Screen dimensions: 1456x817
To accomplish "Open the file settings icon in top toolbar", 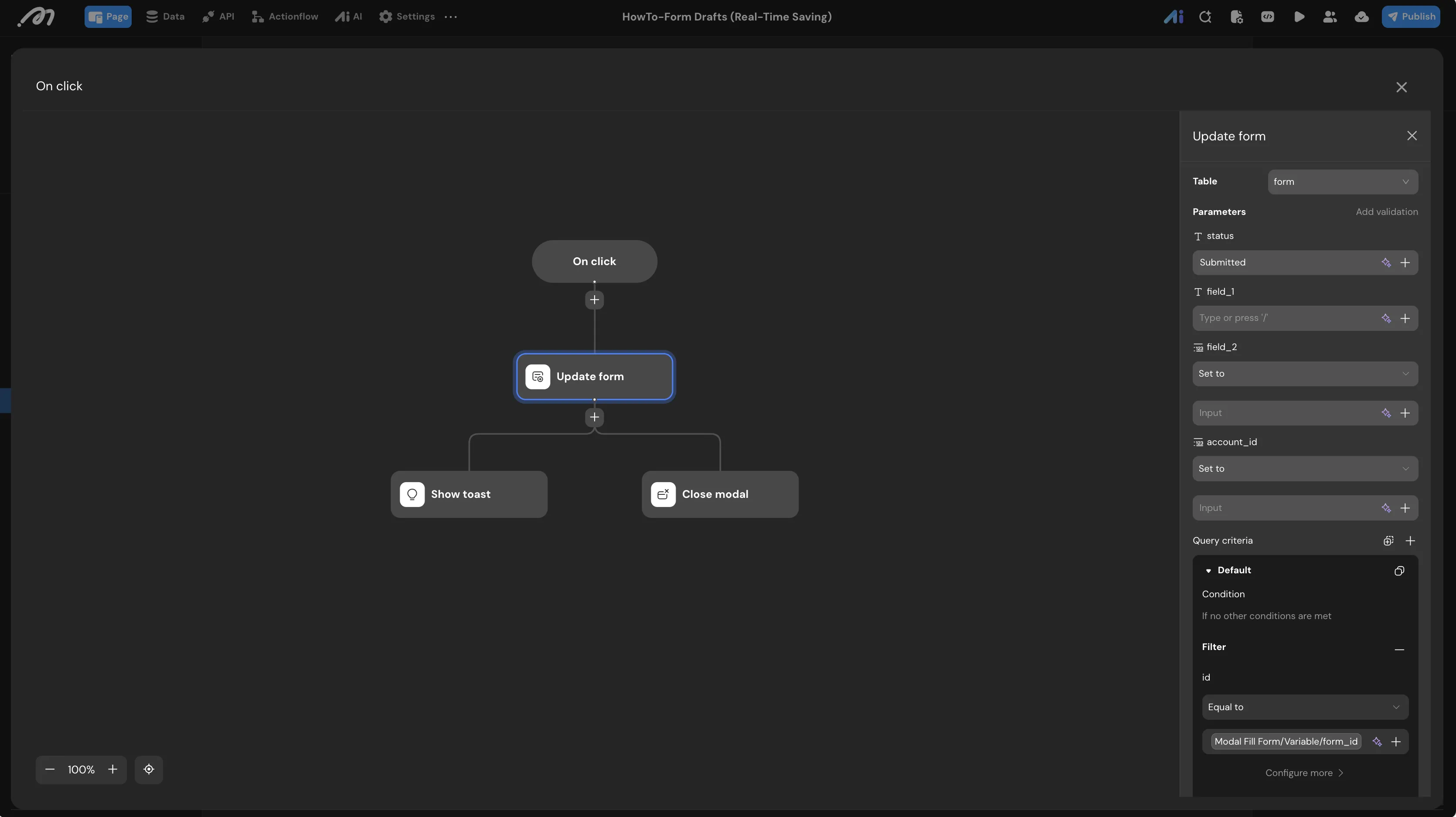I will 1236,17.
